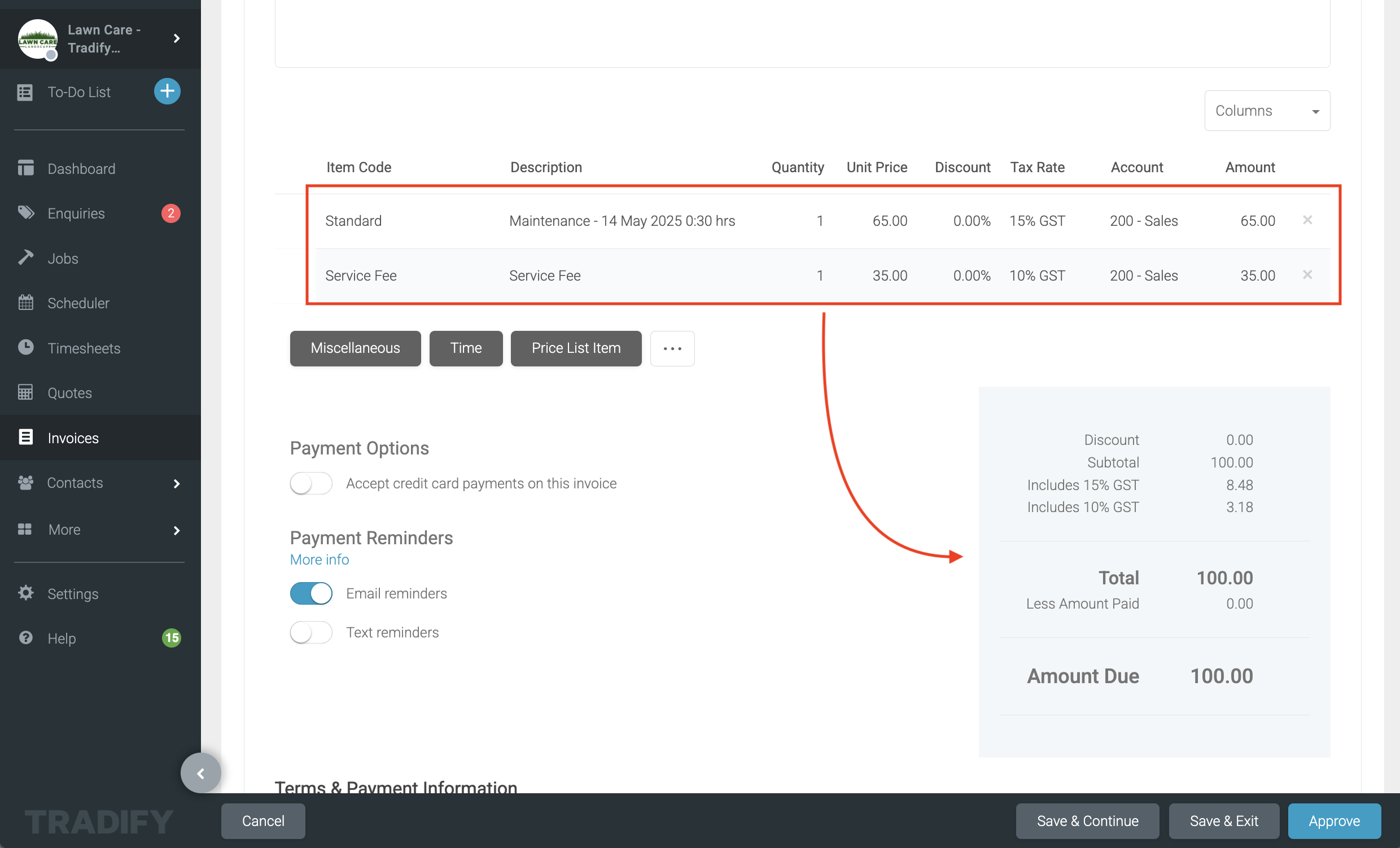1400x848 pixels.
Task: Edit the Standard item code cell
Action: click(x=353, y=221)
